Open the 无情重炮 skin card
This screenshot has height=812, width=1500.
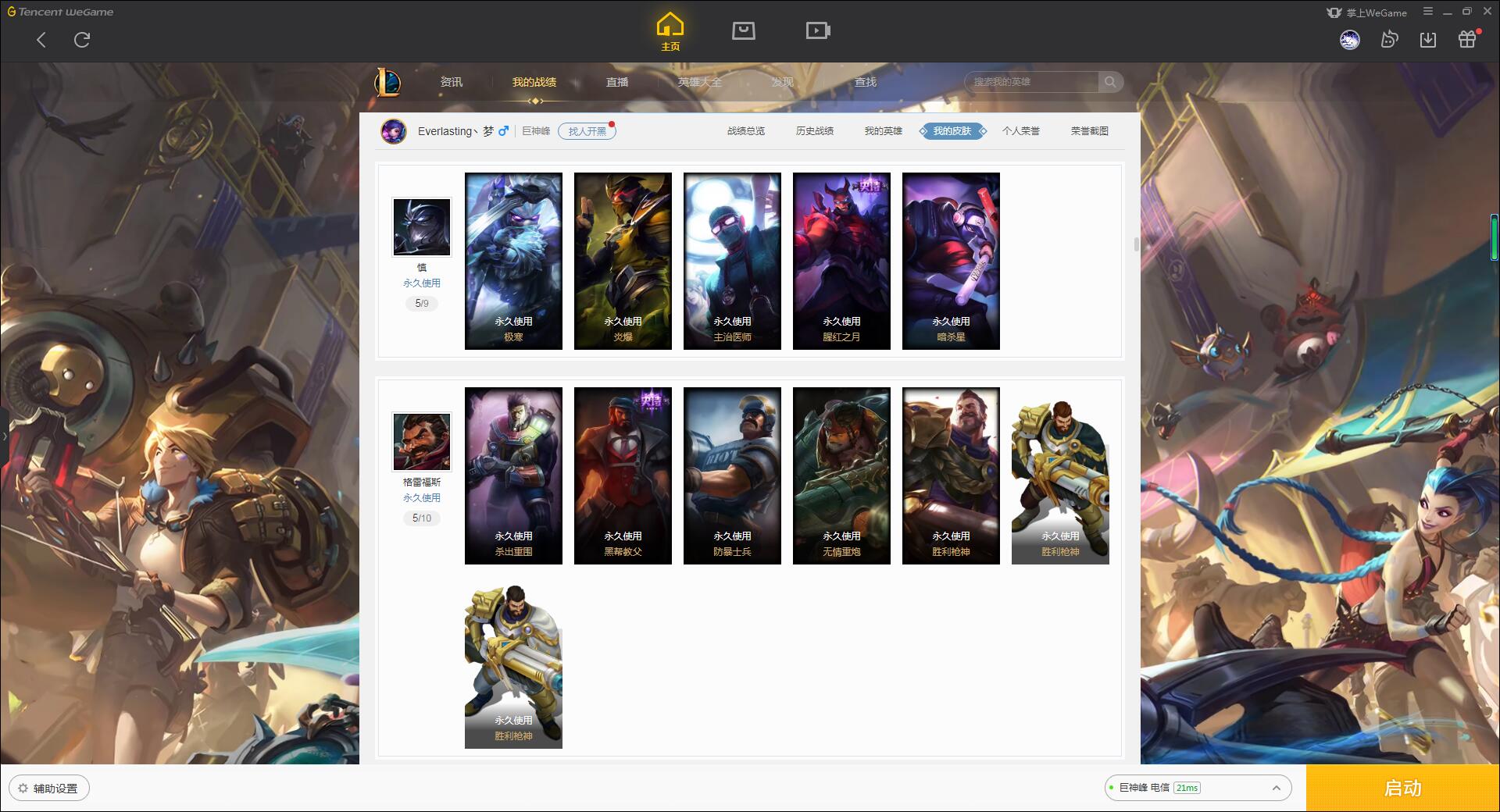click(x=841, y=475)
